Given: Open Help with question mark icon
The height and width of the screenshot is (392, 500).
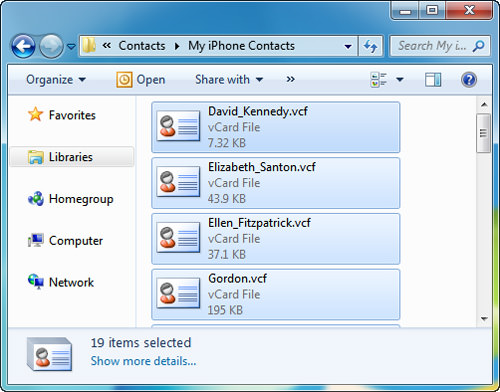Looking at the screenshot, I should tap(469, 80).
